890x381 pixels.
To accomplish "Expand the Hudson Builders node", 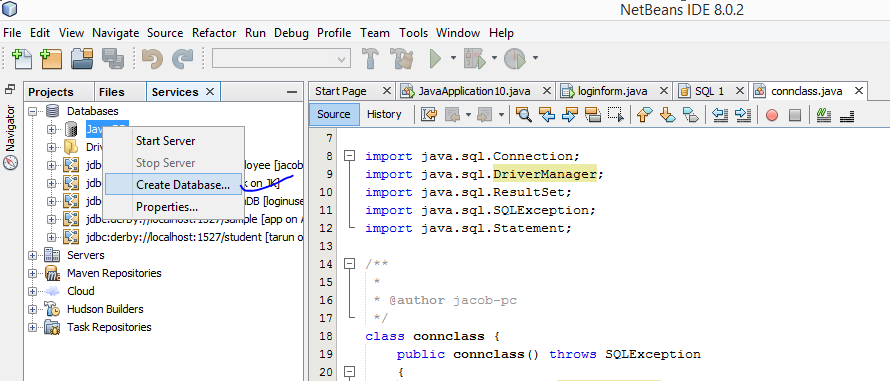I will (32, 309).
